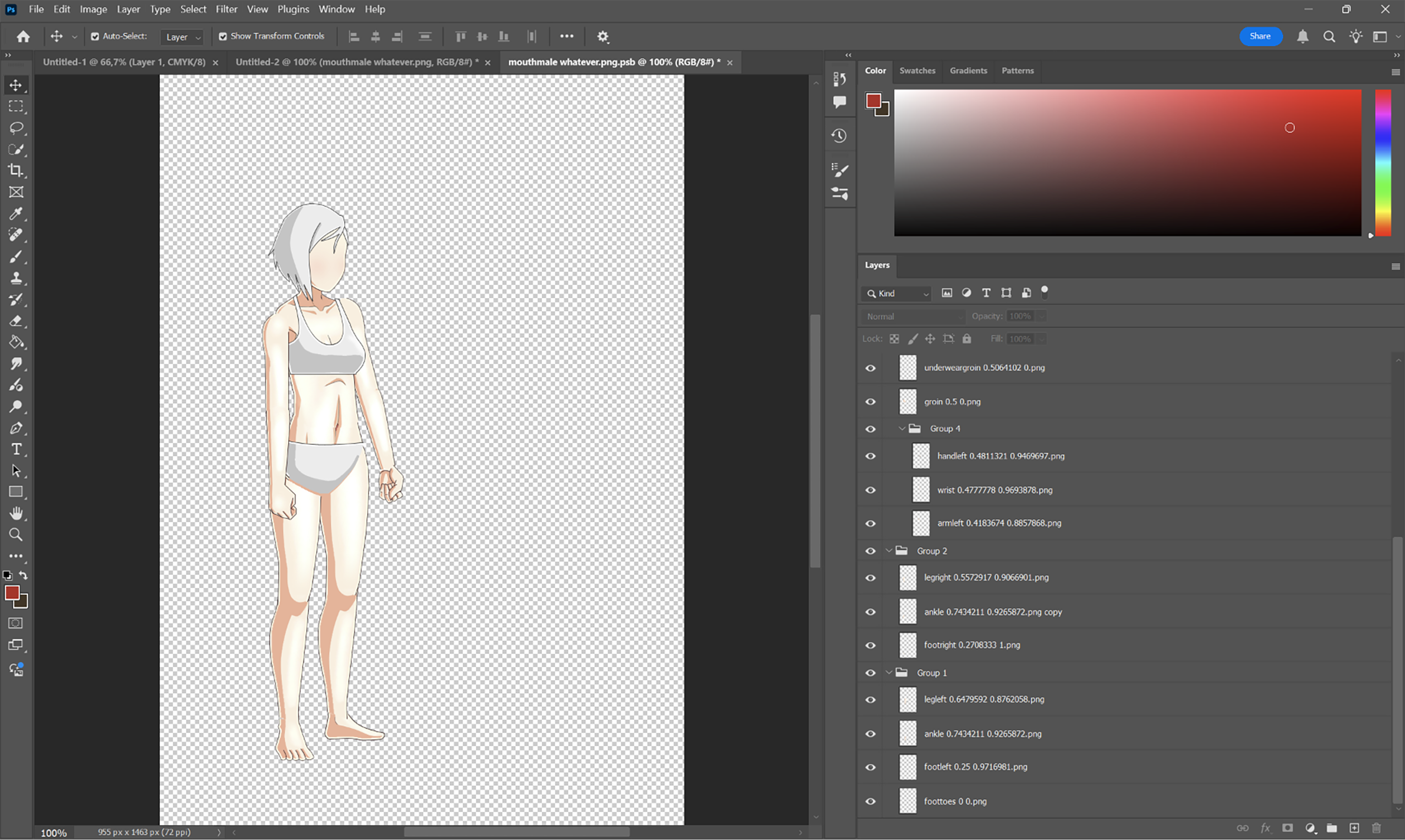Select the Eyedropper tool
Screen dimensions: 1405x840
tap(16, 213)
